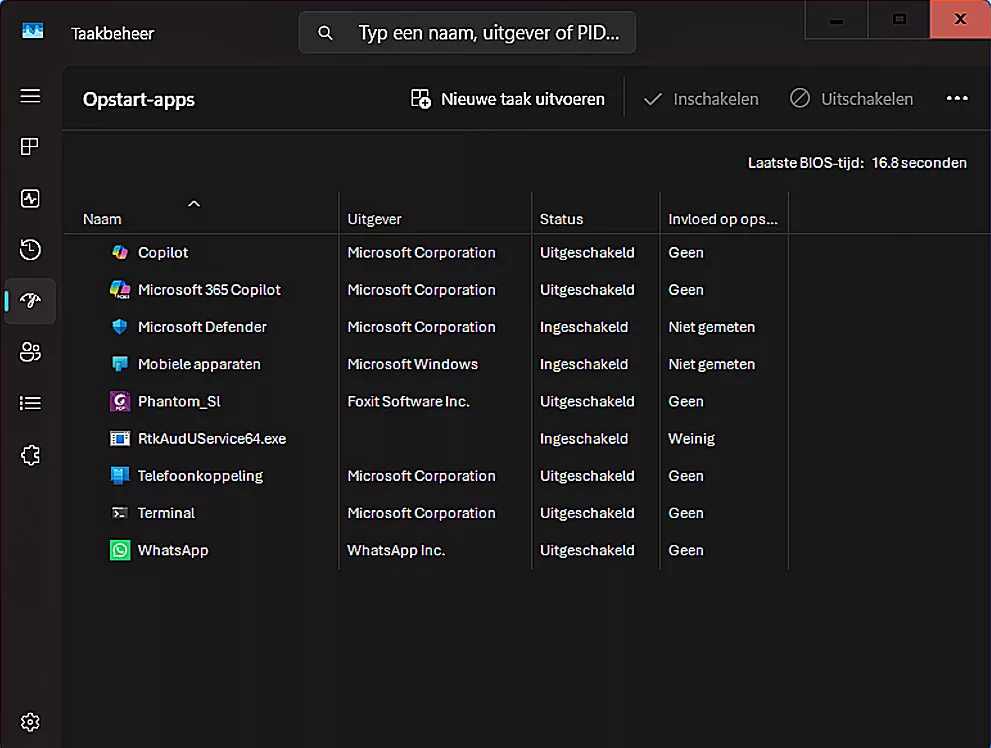Select the Microsoft Defender row

click(202, 327)
